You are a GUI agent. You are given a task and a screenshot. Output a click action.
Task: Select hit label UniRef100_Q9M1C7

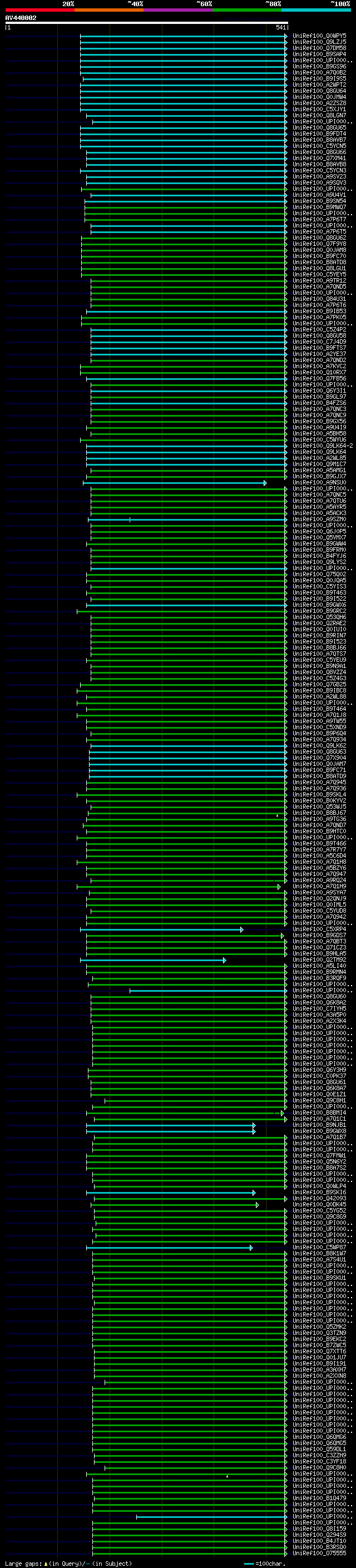tap(319, 464)
